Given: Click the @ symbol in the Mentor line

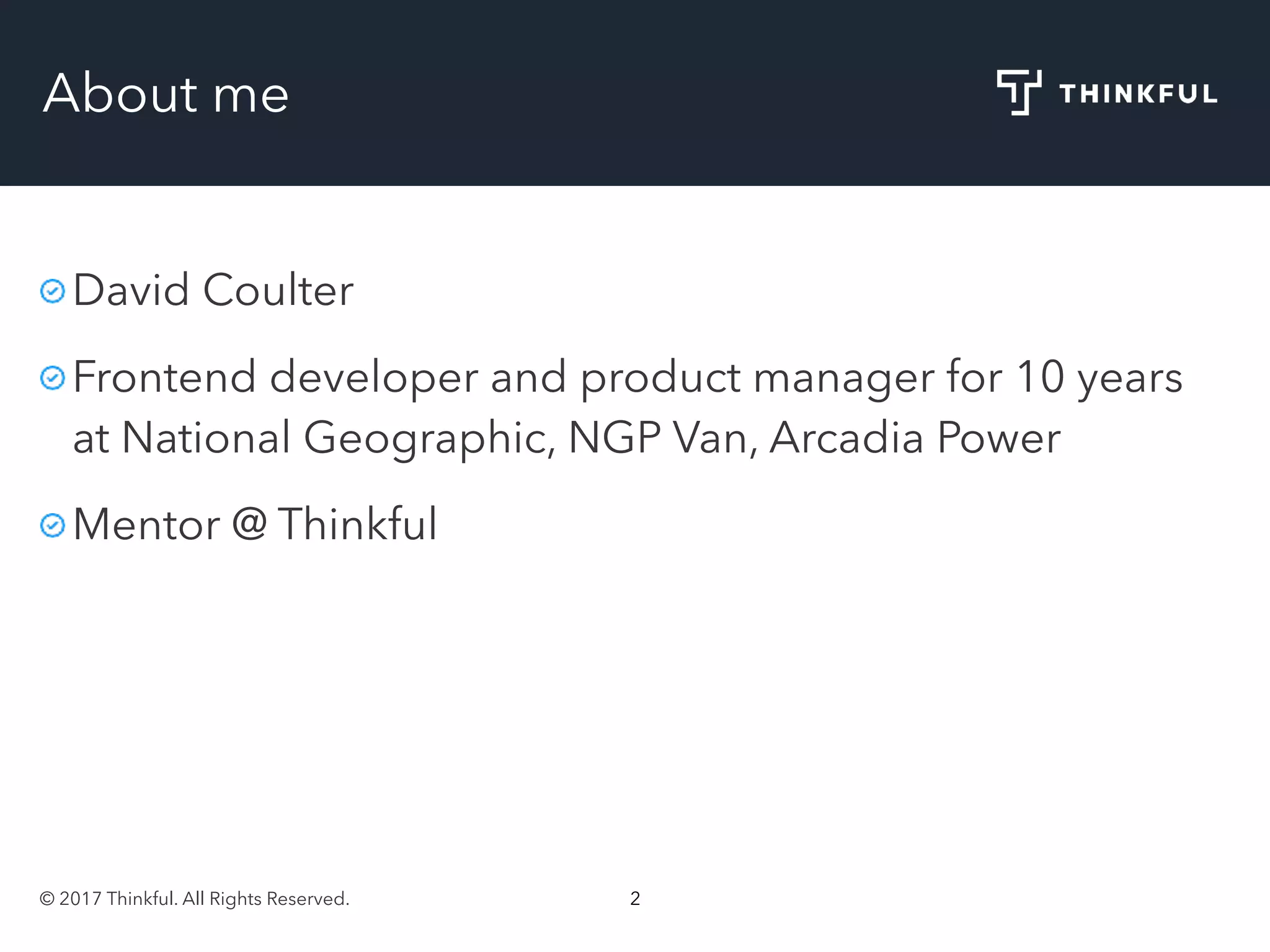Looking at the screenshot, I should pyautogui.click(x=249, y=524).
